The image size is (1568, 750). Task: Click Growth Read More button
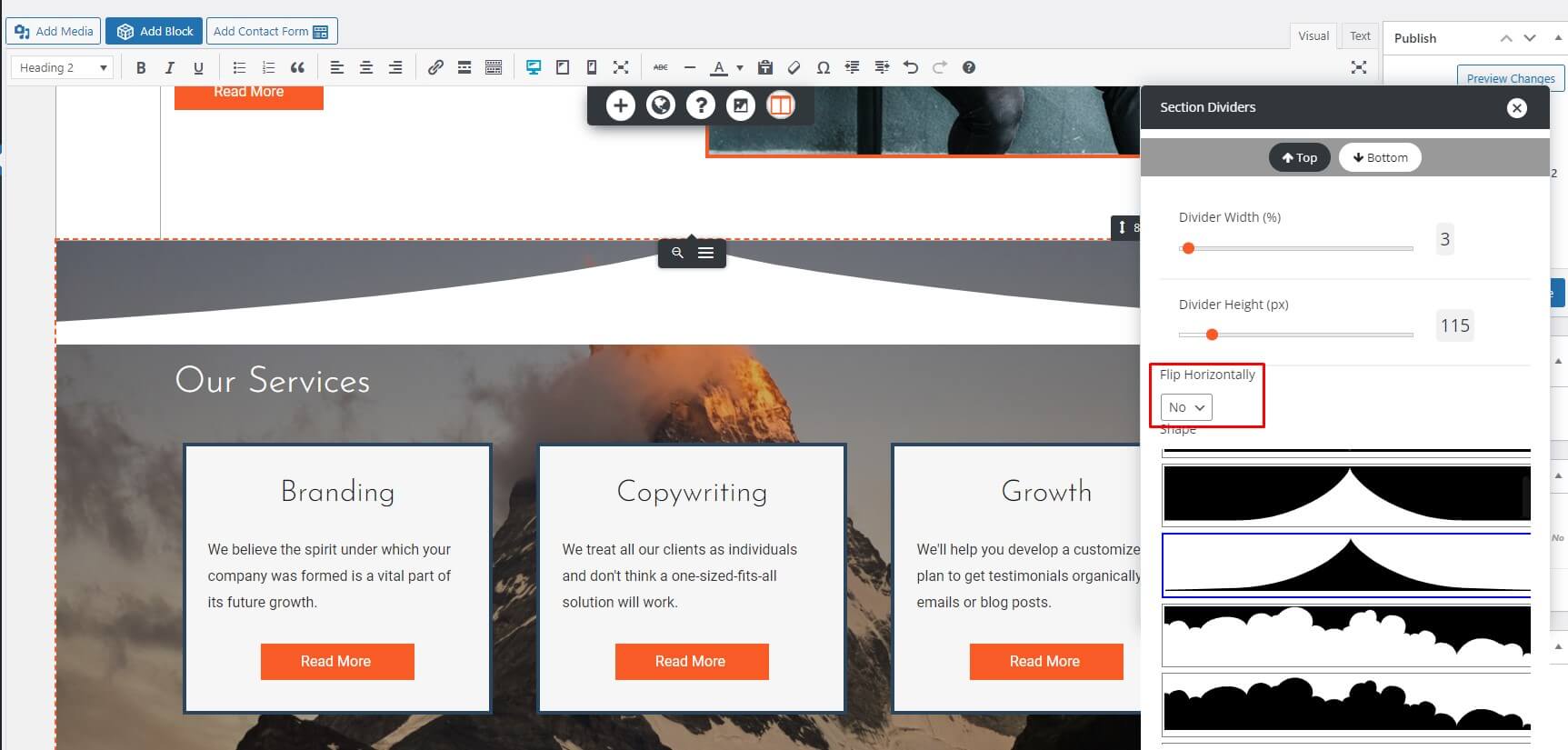click(1046, 662)
